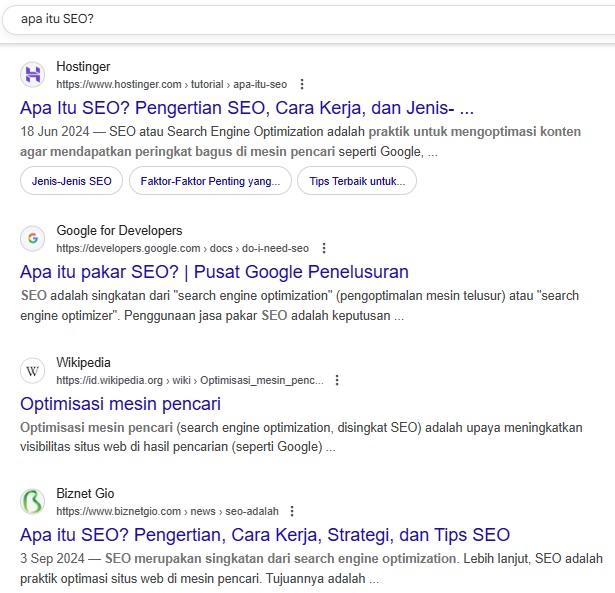615x593 pixels.
Task: Click the hostinger.com tutorial URL breadcrumb
Action: pyautogui.click(x=171, y=84)
